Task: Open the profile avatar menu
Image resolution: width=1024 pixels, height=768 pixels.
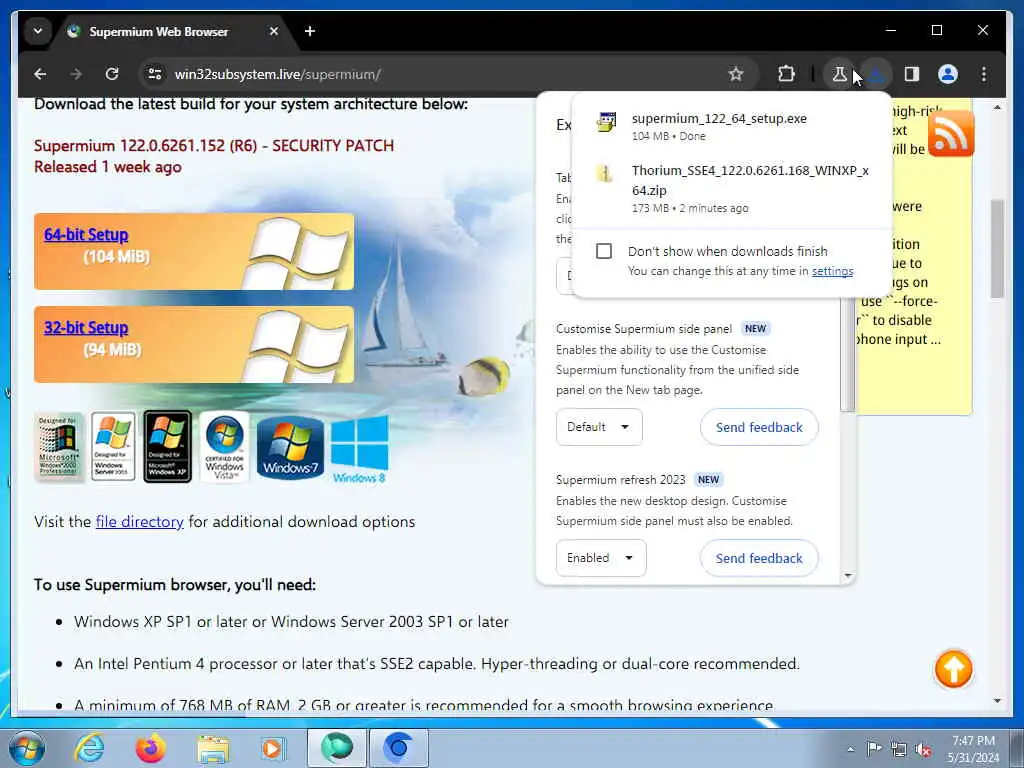Action: click(x=948, y=74)
